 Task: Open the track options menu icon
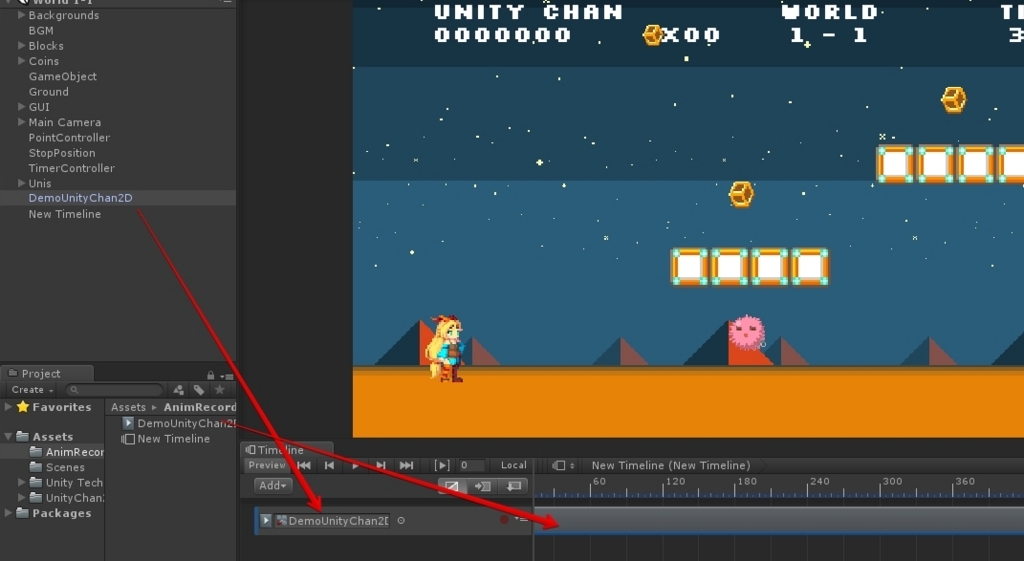(521, 519)
